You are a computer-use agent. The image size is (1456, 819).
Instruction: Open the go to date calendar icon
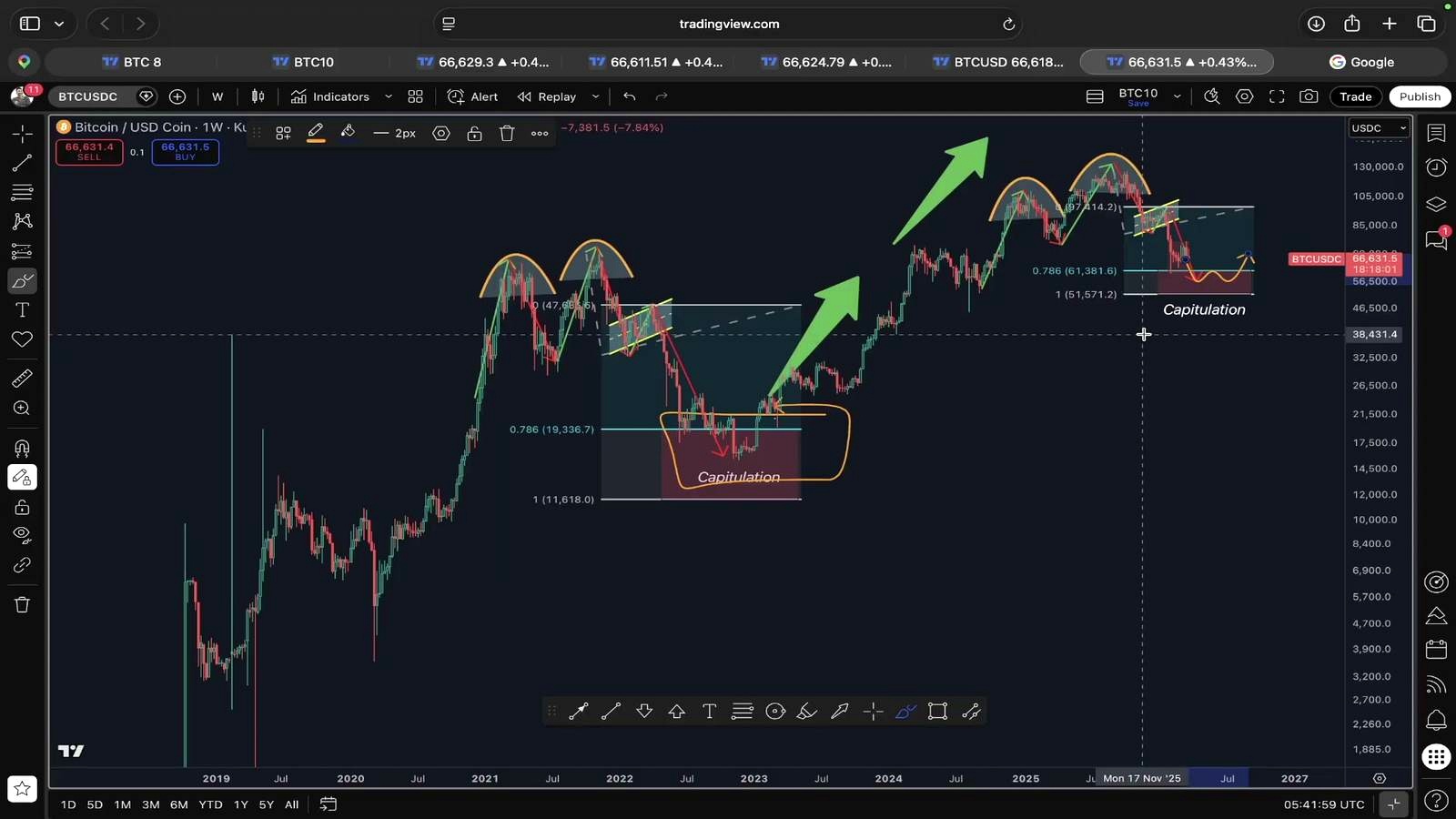[329, 804]
